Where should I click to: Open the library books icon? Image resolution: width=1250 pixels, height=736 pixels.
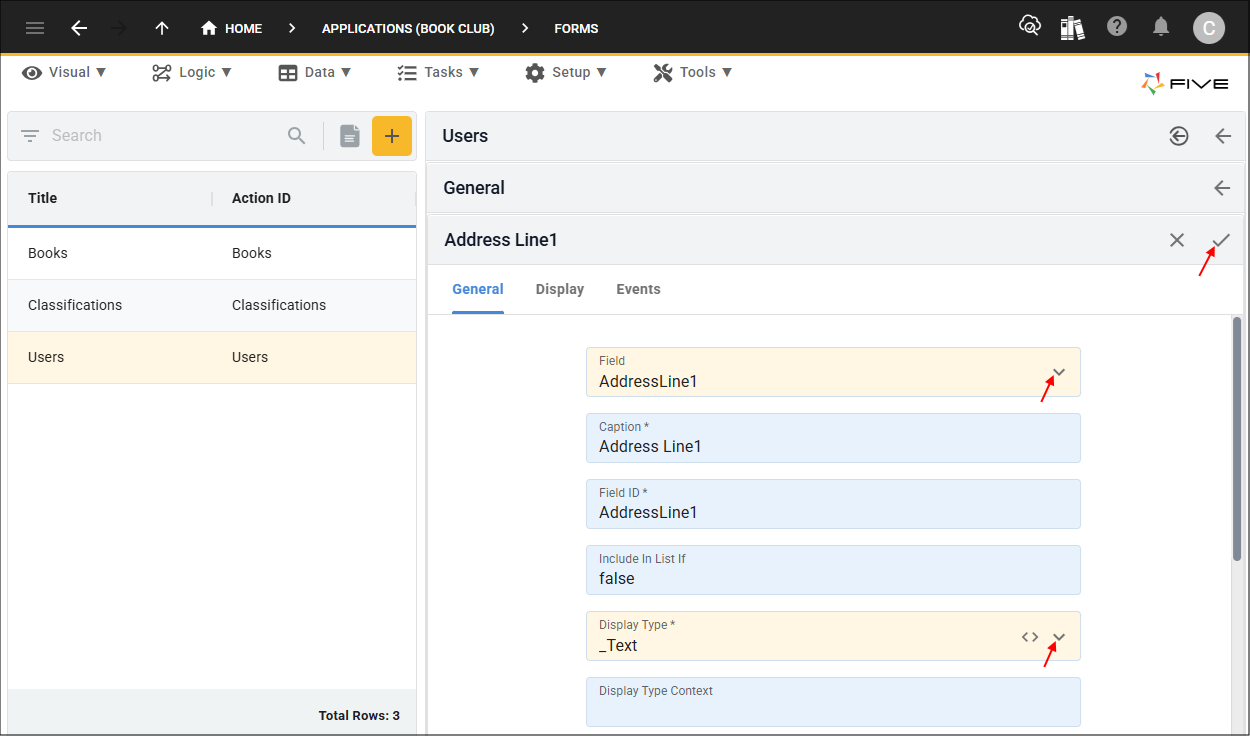pos(1073,27)
